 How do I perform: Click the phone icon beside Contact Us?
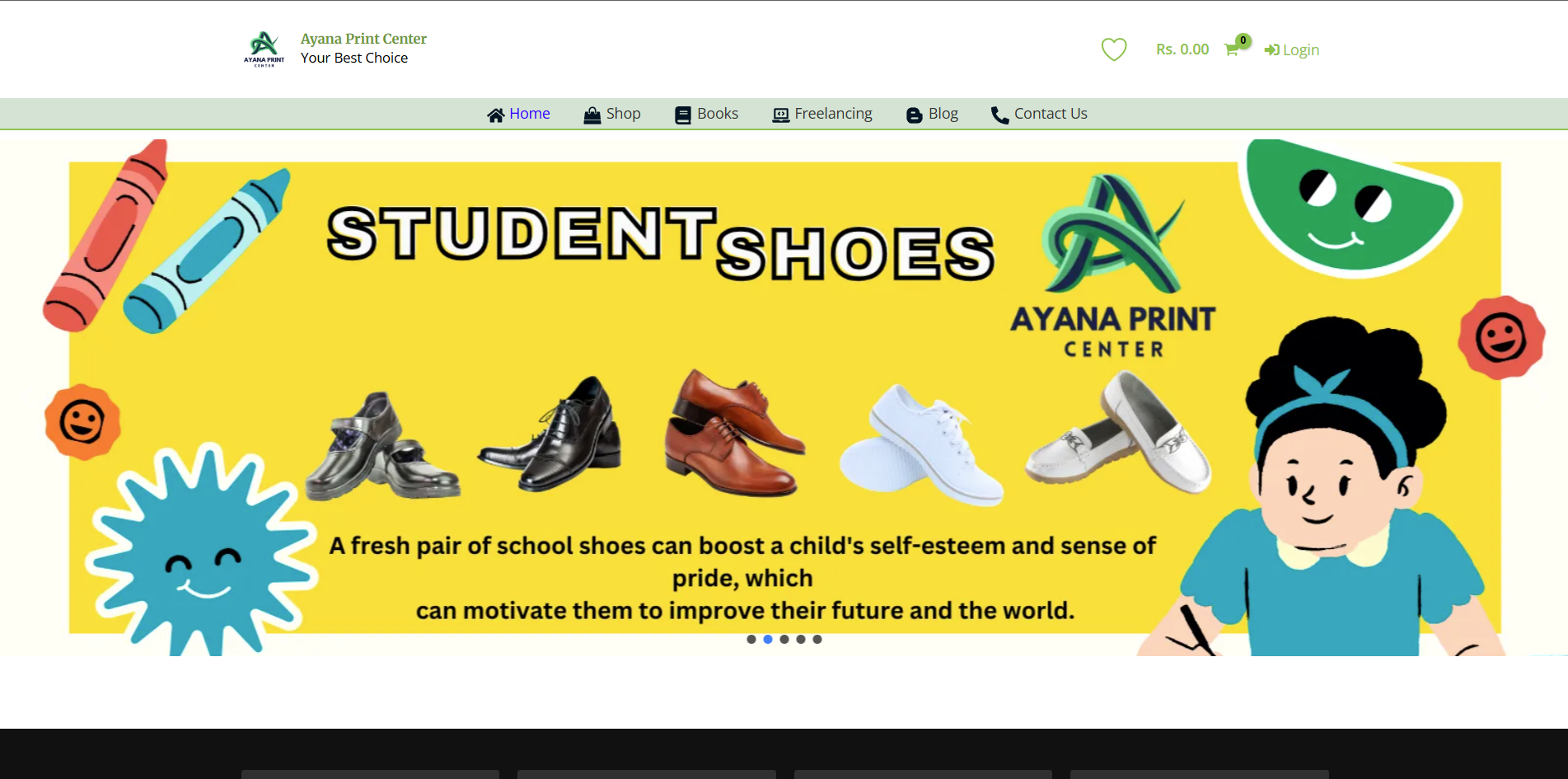click(999, 115)
